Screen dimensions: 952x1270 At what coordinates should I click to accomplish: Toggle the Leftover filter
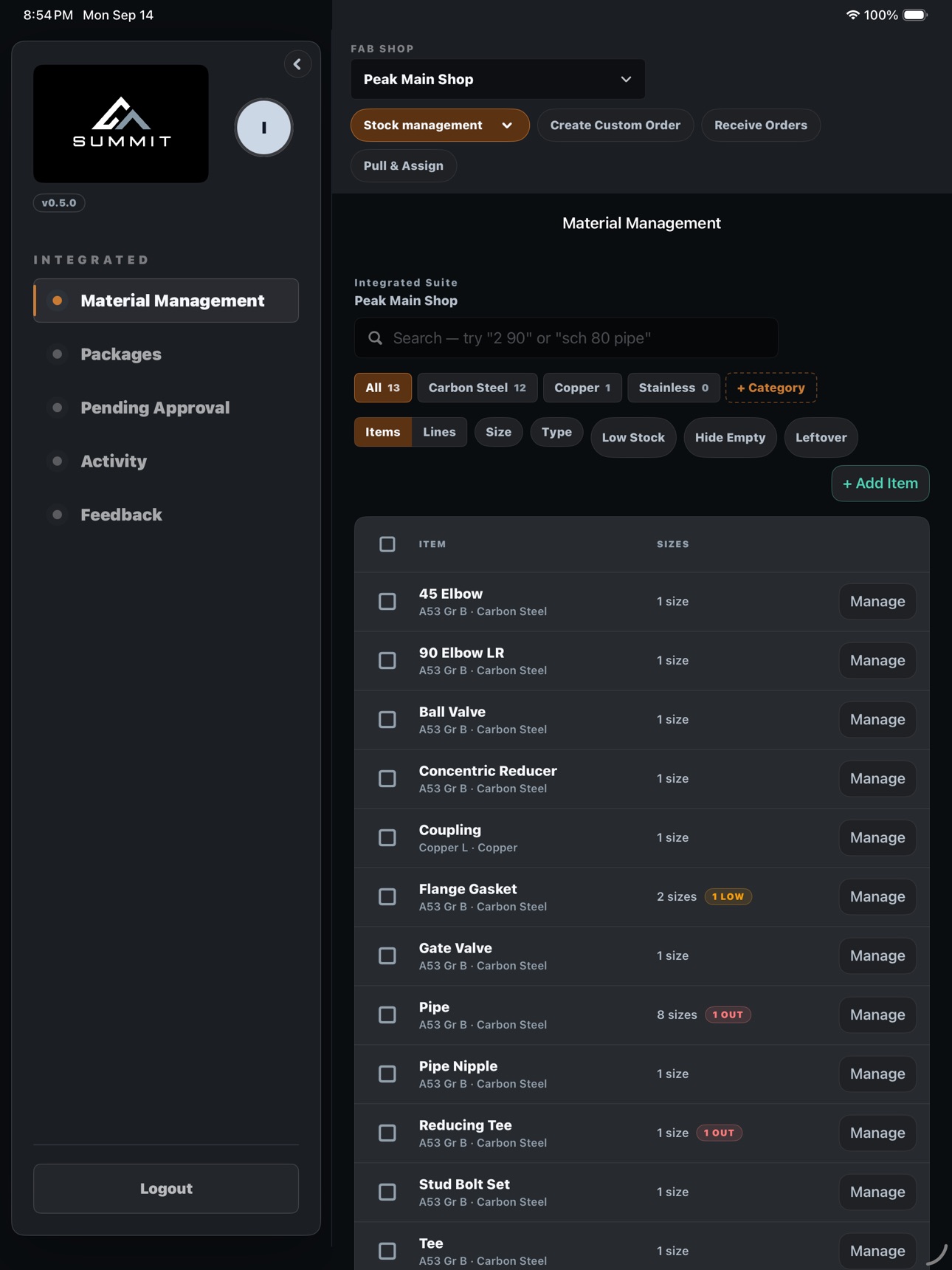pos(821,438)
